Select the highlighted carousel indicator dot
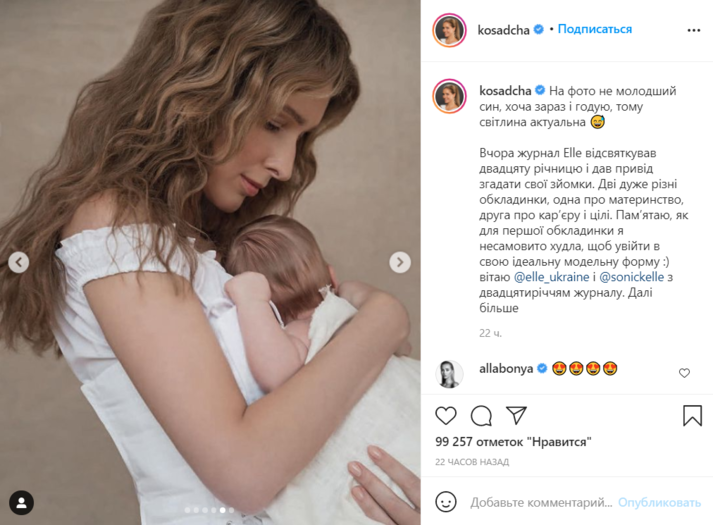Screen dimensions: 713x525 tap(222, 510)
